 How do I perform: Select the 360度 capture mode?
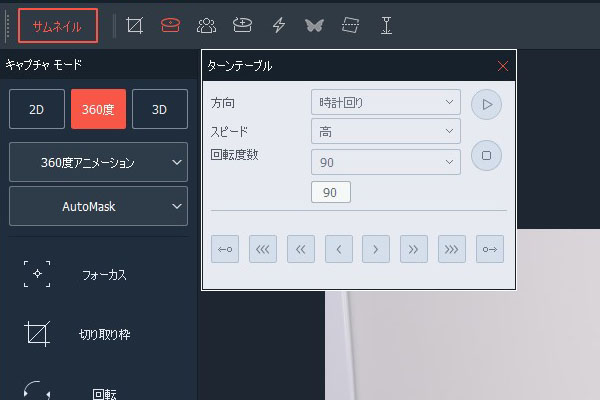point(98,110)
